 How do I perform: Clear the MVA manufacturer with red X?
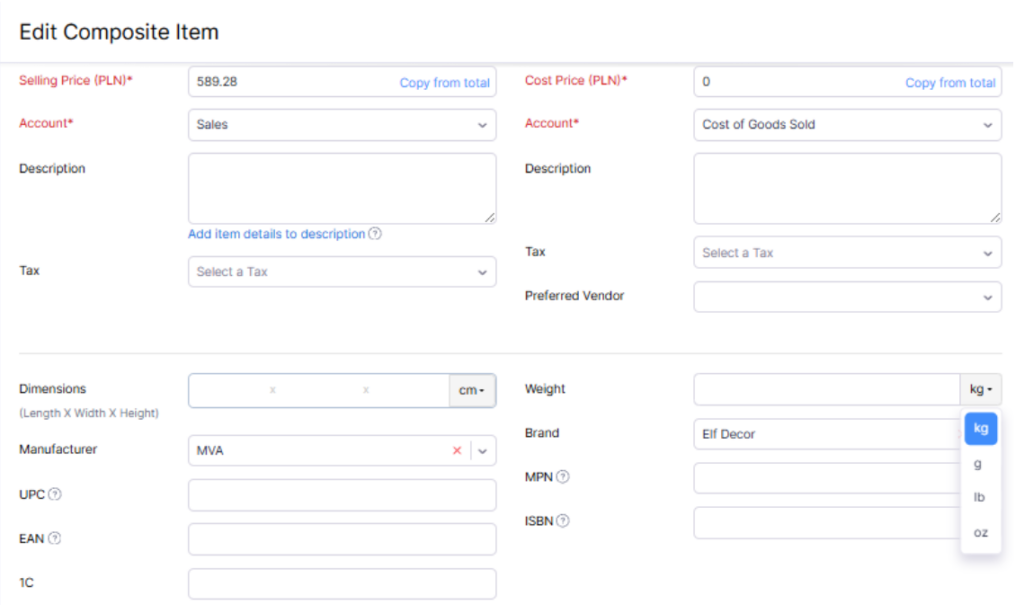coord(457,451)
